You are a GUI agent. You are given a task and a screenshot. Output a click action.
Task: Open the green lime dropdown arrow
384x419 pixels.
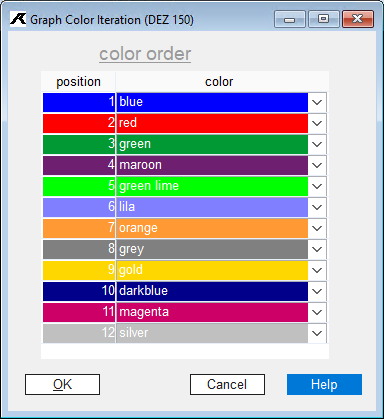point(317,186)
